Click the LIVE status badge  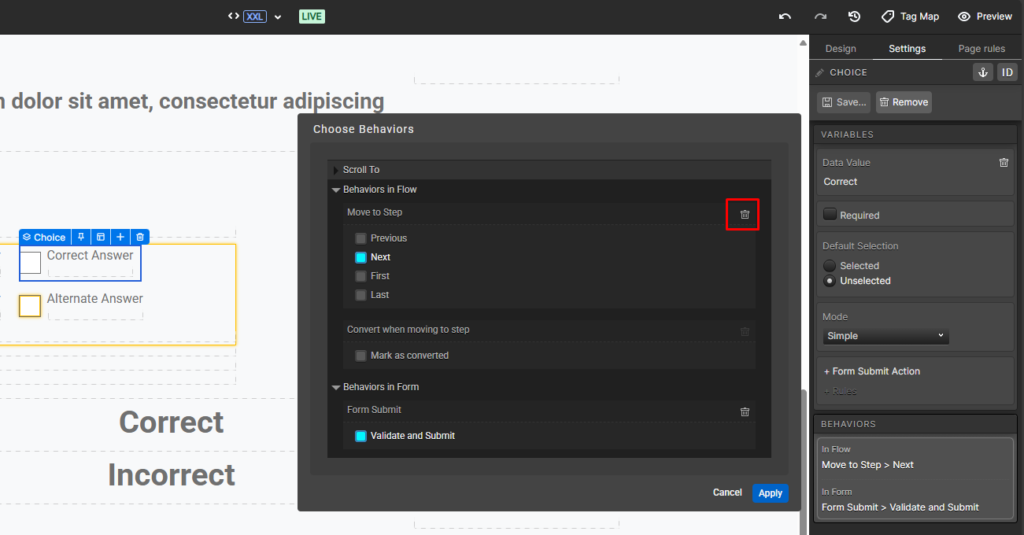pyautogui.click(x=312, y=16)
